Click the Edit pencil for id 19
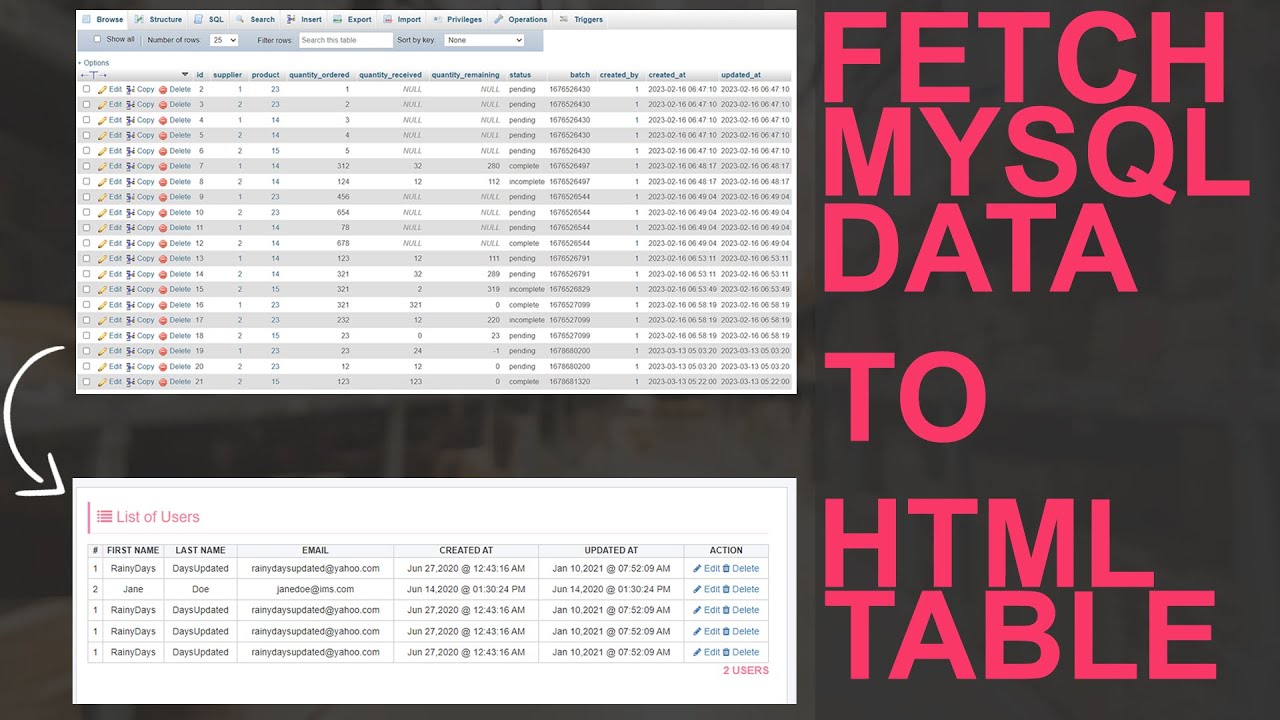 [102, 351]
